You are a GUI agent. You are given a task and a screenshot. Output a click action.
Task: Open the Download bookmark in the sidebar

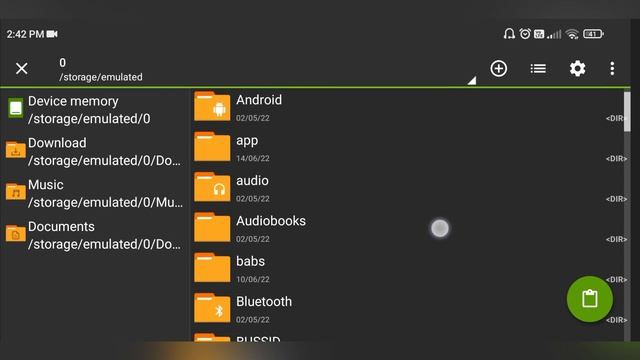coord(95,151)
